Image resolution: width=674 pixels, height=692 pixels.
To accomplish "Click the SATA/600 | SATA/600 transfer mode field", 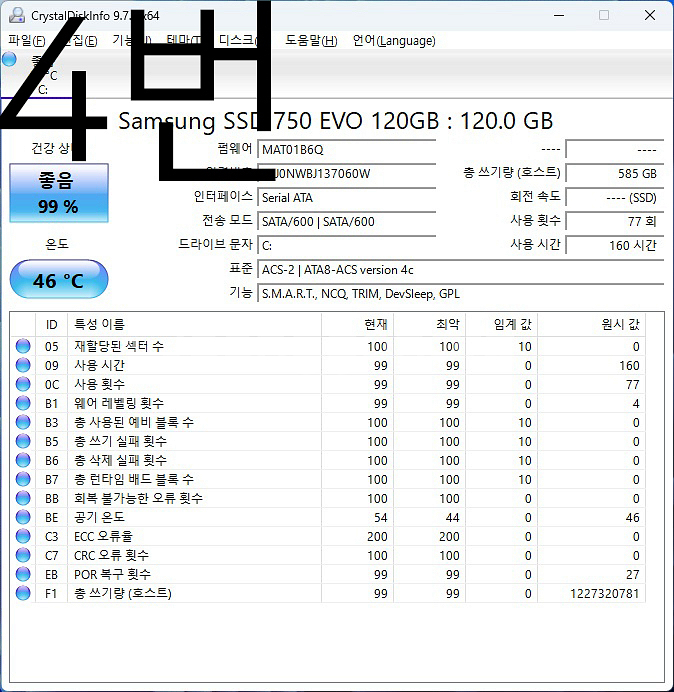I will [346, 222].
